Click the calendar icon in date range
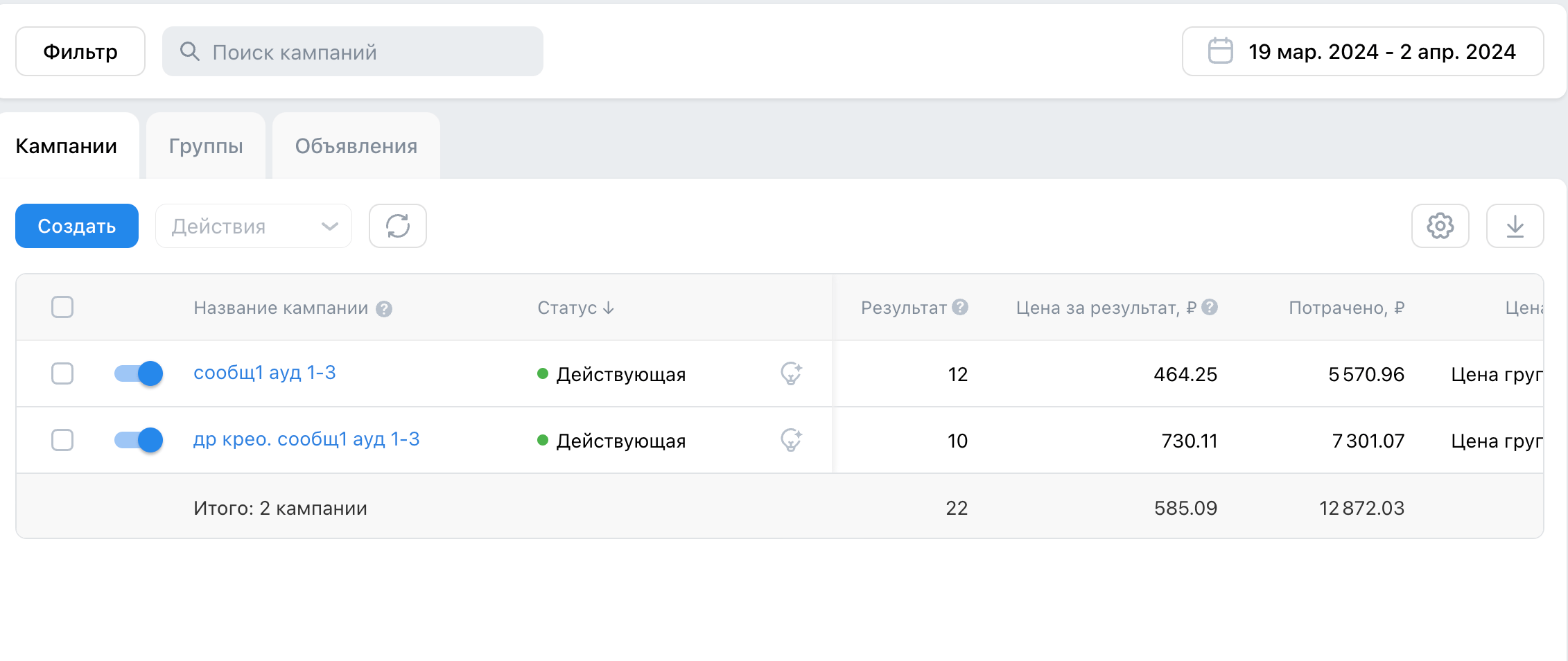Screen dimensions: 1568x661 [1221, 51]
